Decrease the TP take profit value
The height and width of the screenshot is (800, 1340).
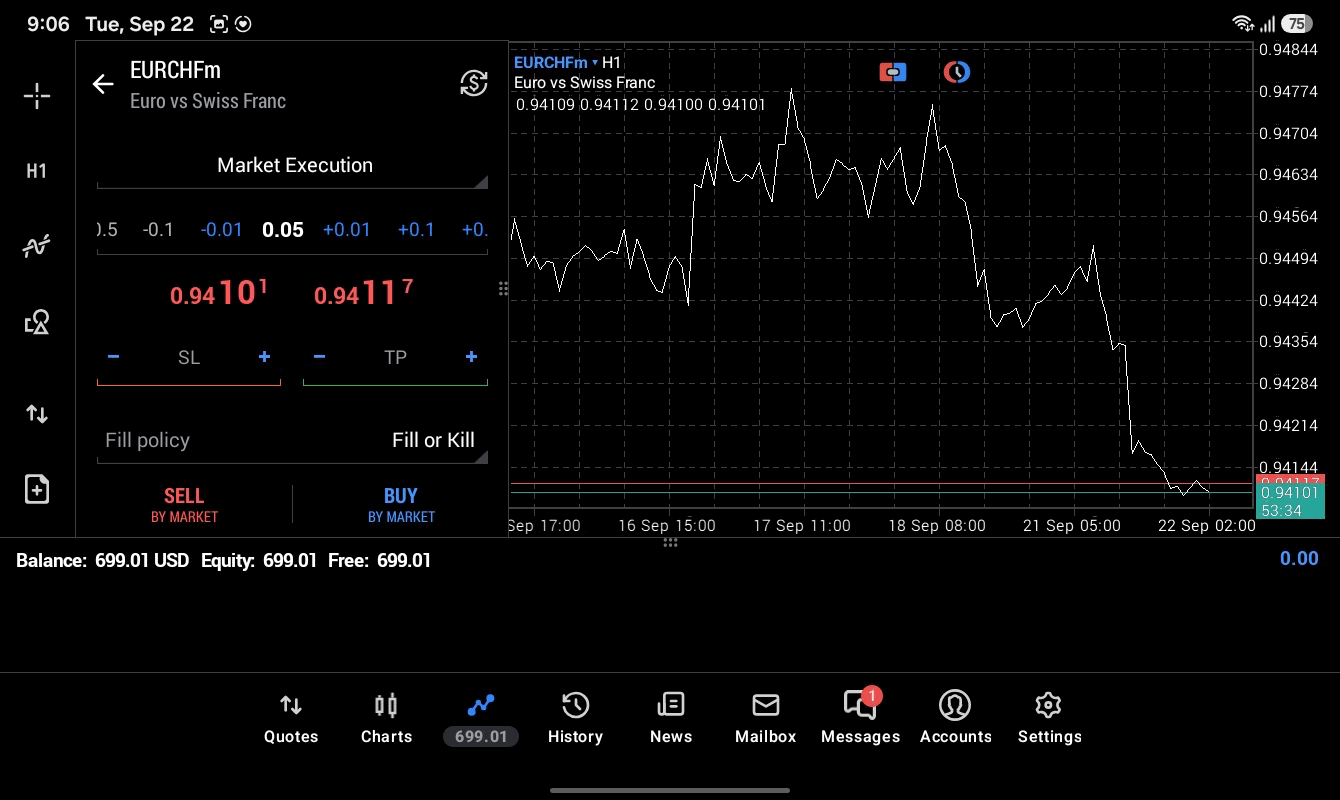tap(319, 357)
